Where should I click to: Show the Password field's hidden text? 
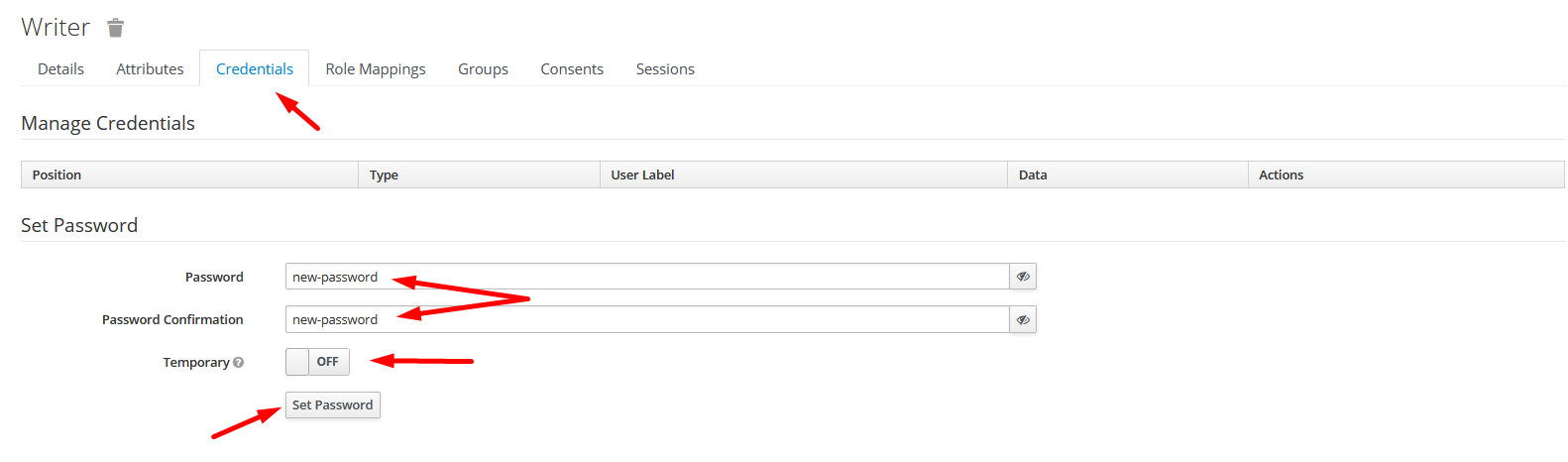pos(1023,277)
